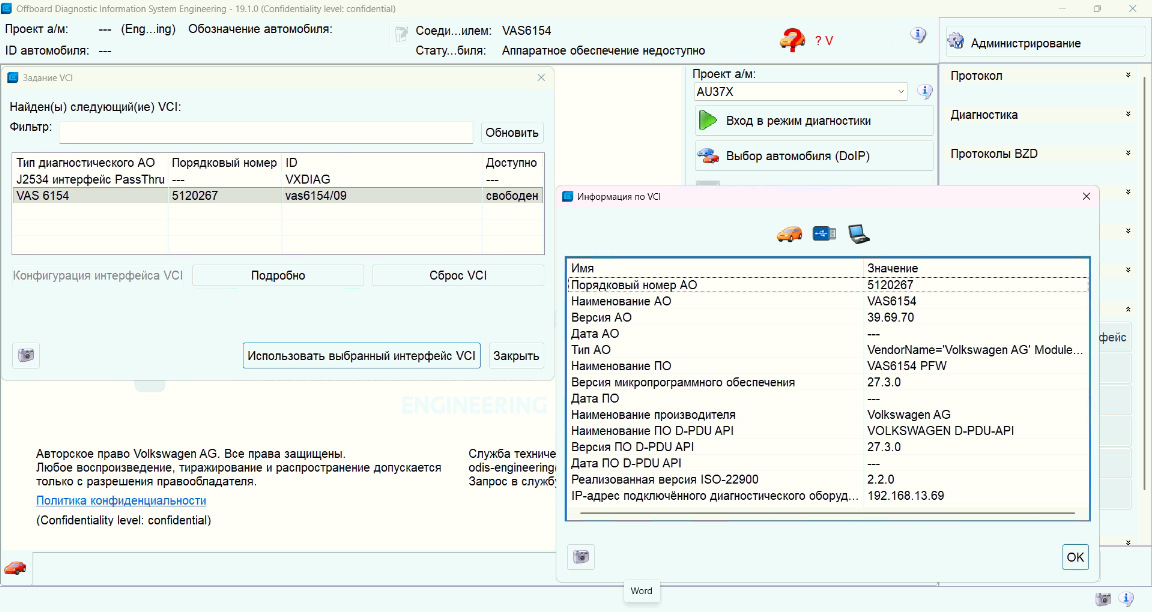Screen dimensions: 1152x612
Task: Select the Наименование ПО row
Action: point(828,366)
